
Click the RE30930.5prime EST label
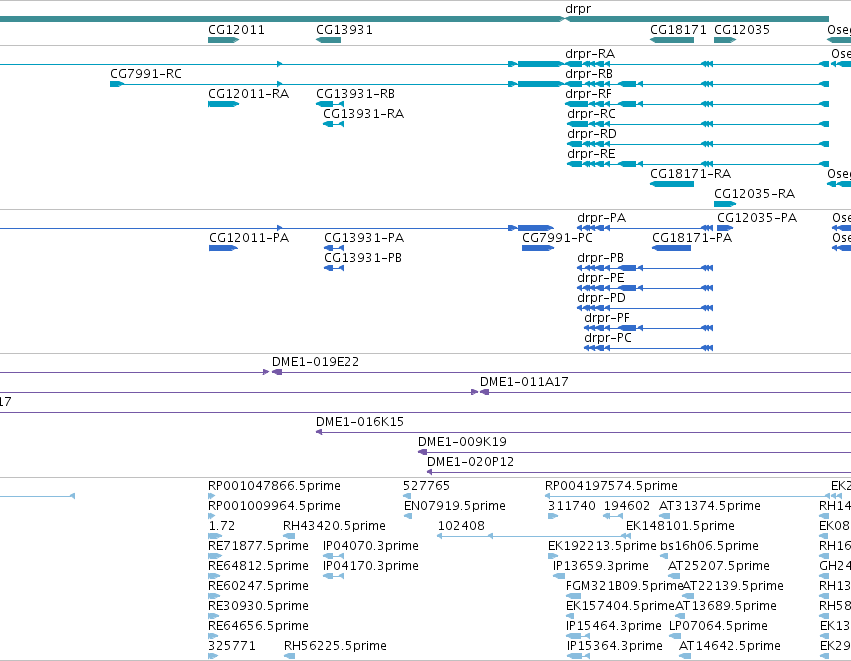coord(258,606)
